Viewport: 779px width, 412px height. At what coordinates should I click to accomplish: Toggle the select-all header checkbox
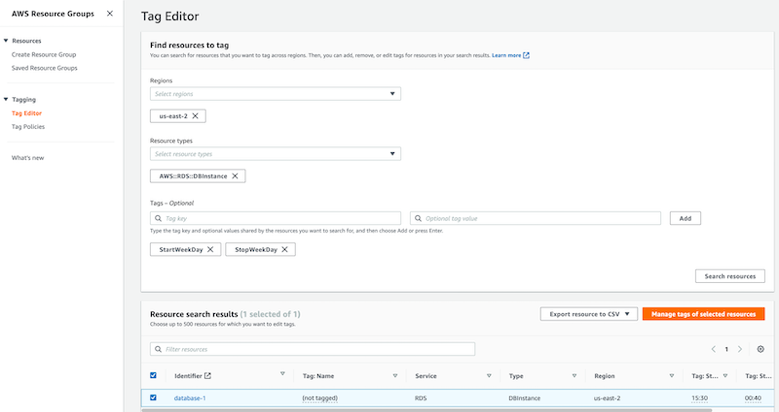[x=153, y=376]
